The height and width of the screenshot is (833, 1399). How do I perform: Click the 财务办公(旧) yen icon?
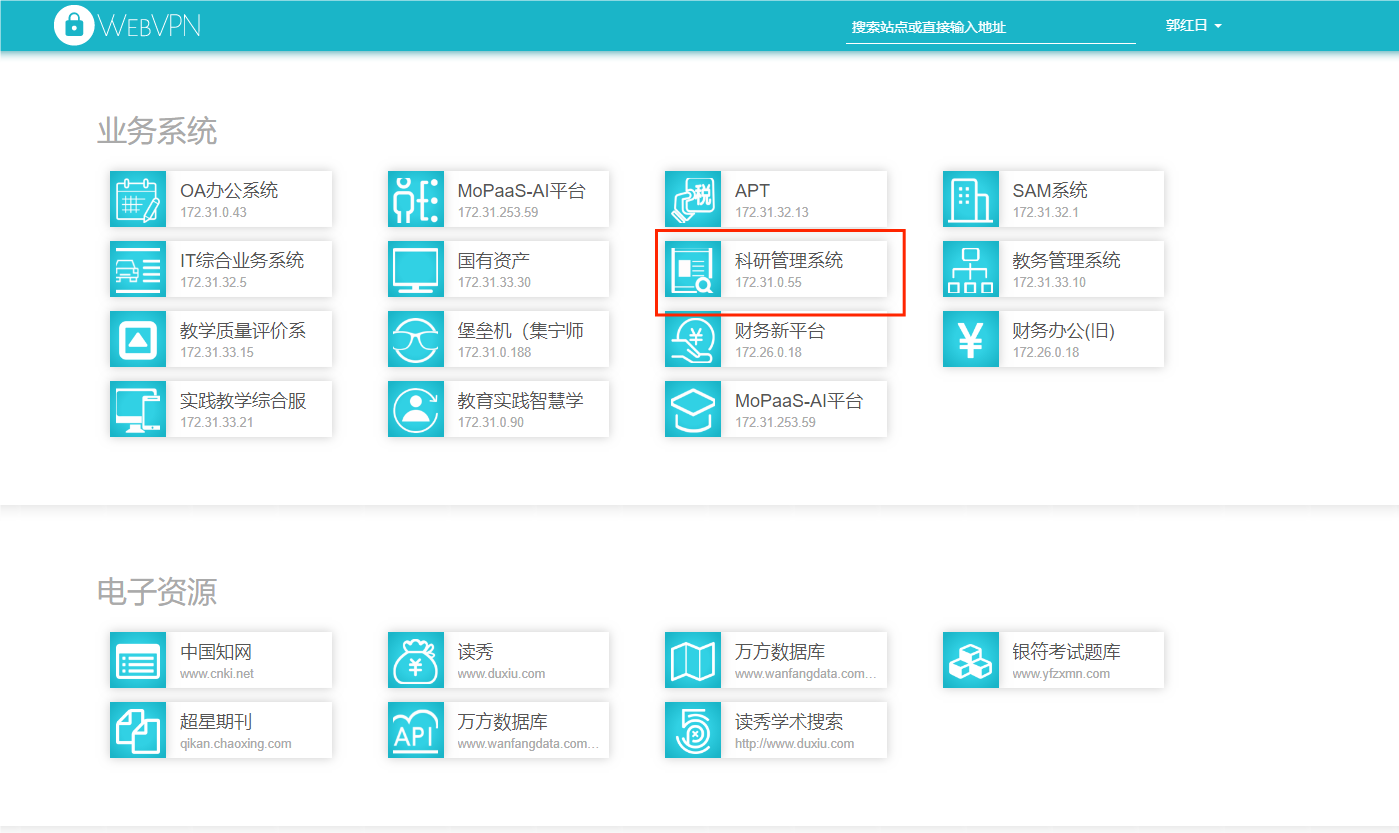(x=971, y=339)
